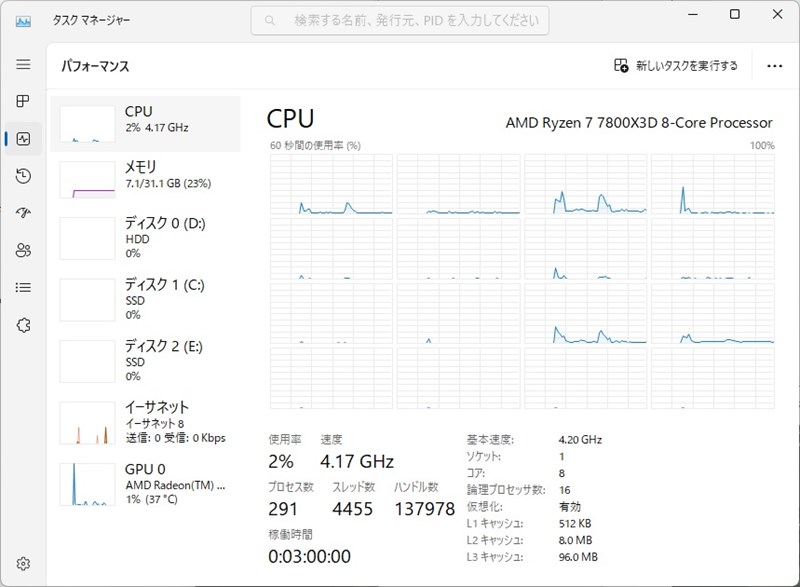Select ディスク 2 (E:) SSD item
Screen dimensions: 800x587
pos(146,361)
